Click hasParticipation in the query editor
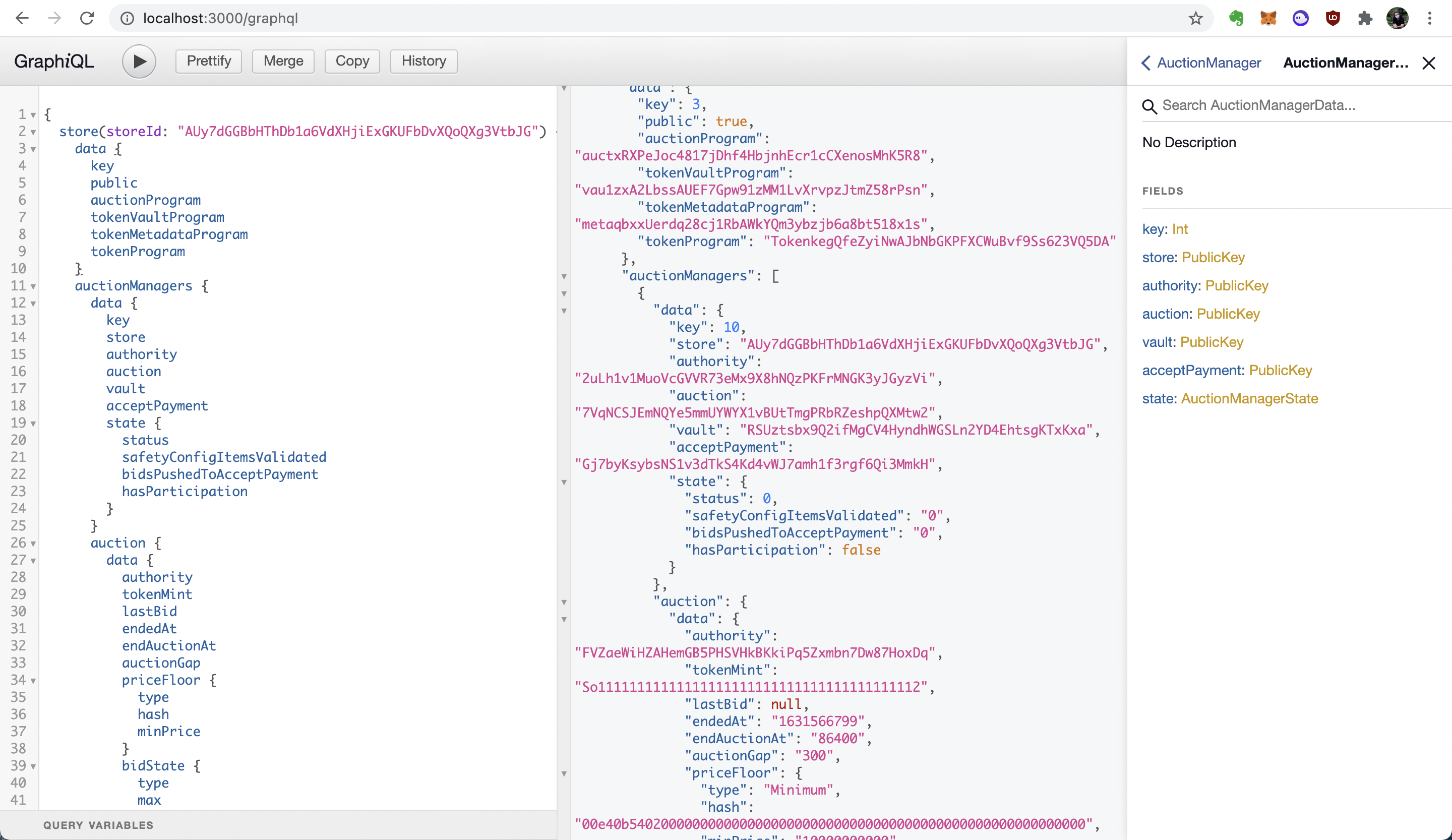This screenshot has height=840, width=1452. click(185, 492)
